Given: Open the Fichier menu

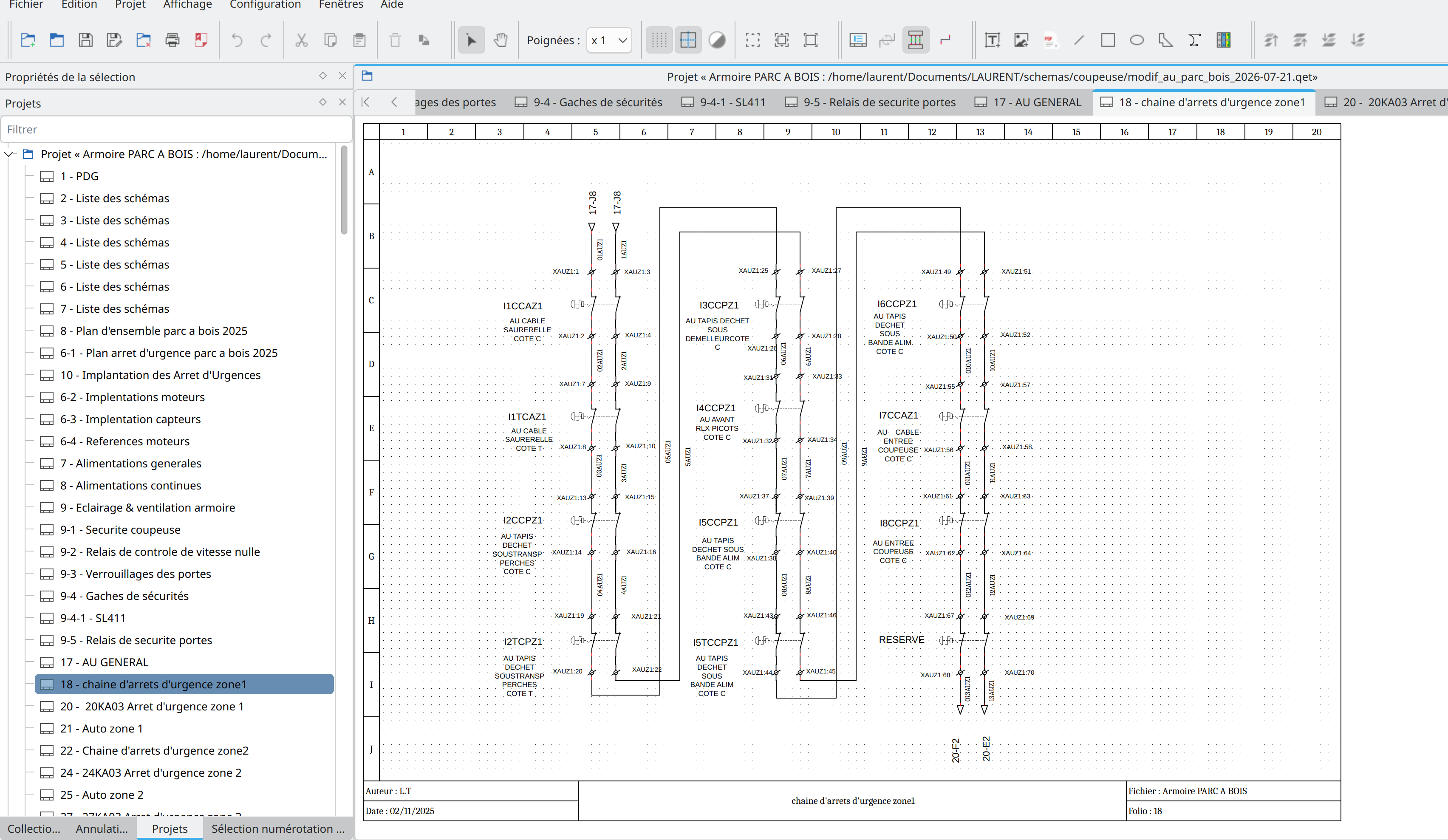Looking at the screenshot, I should click(x=26, y=5).
